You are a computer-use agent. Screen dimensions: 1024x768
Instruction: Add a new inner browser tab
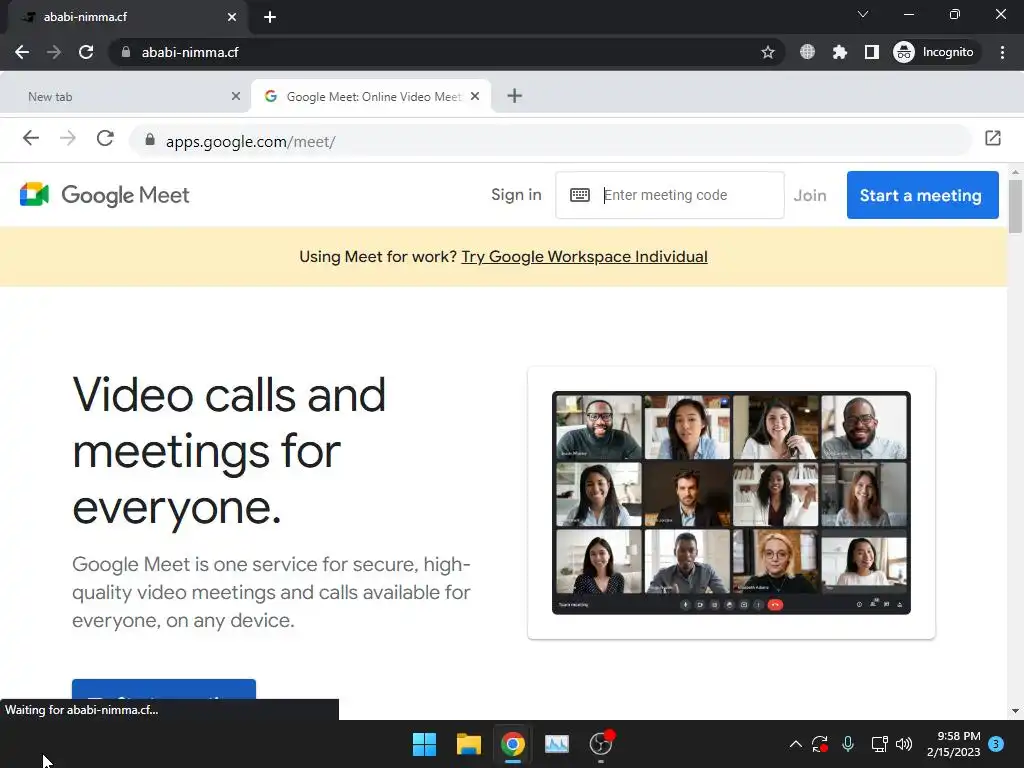pyautogui.click(x=515, y=96)
